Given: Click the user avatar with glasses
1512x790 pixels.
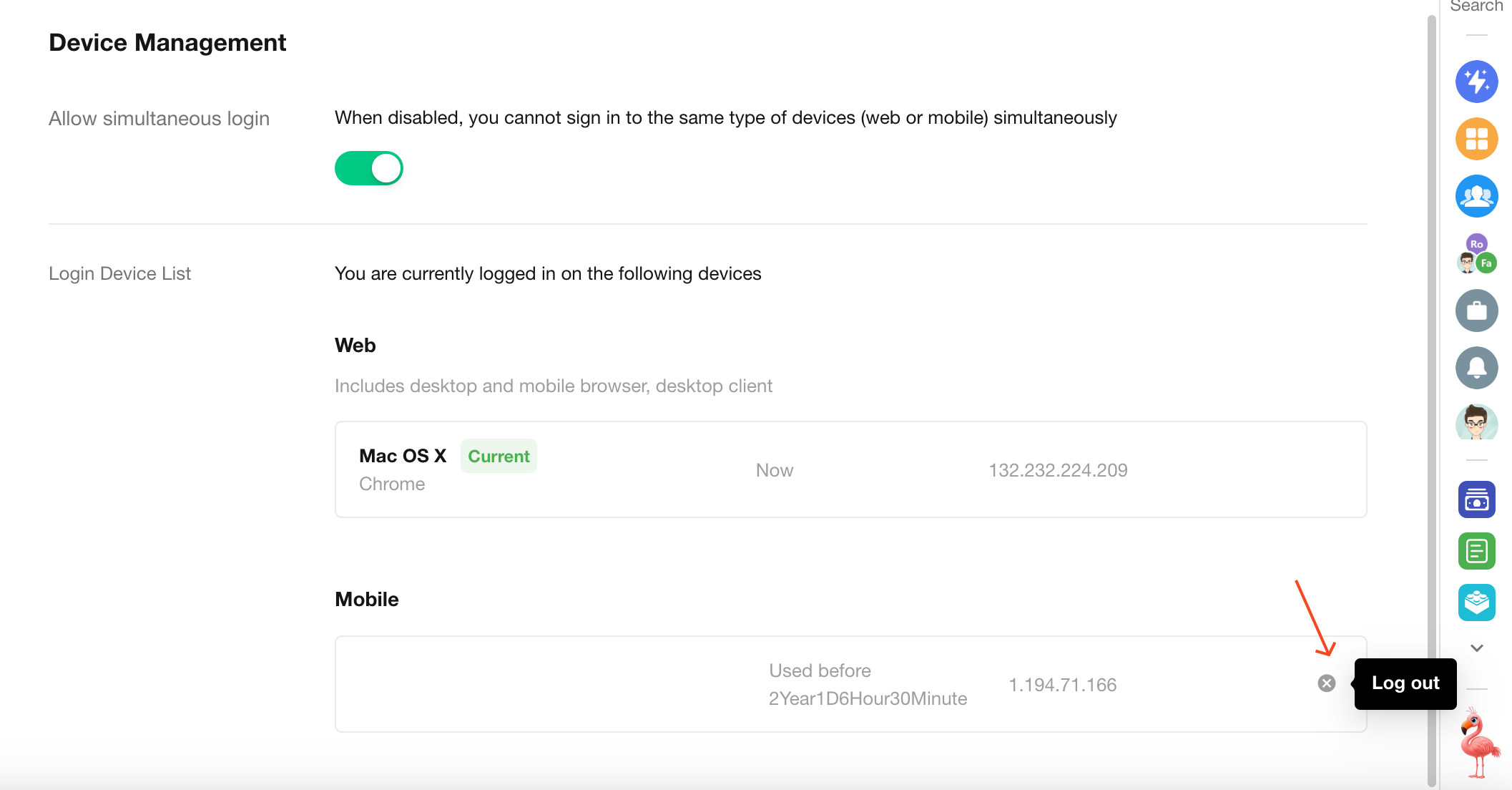Looking at the screenshot, I should pos(1476,422).
